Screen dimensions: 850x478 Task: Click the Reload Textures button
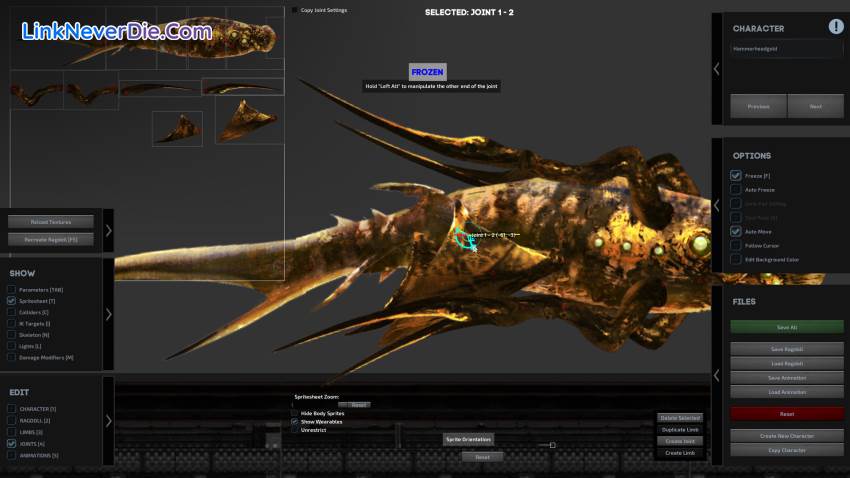[x=50, y=222]
